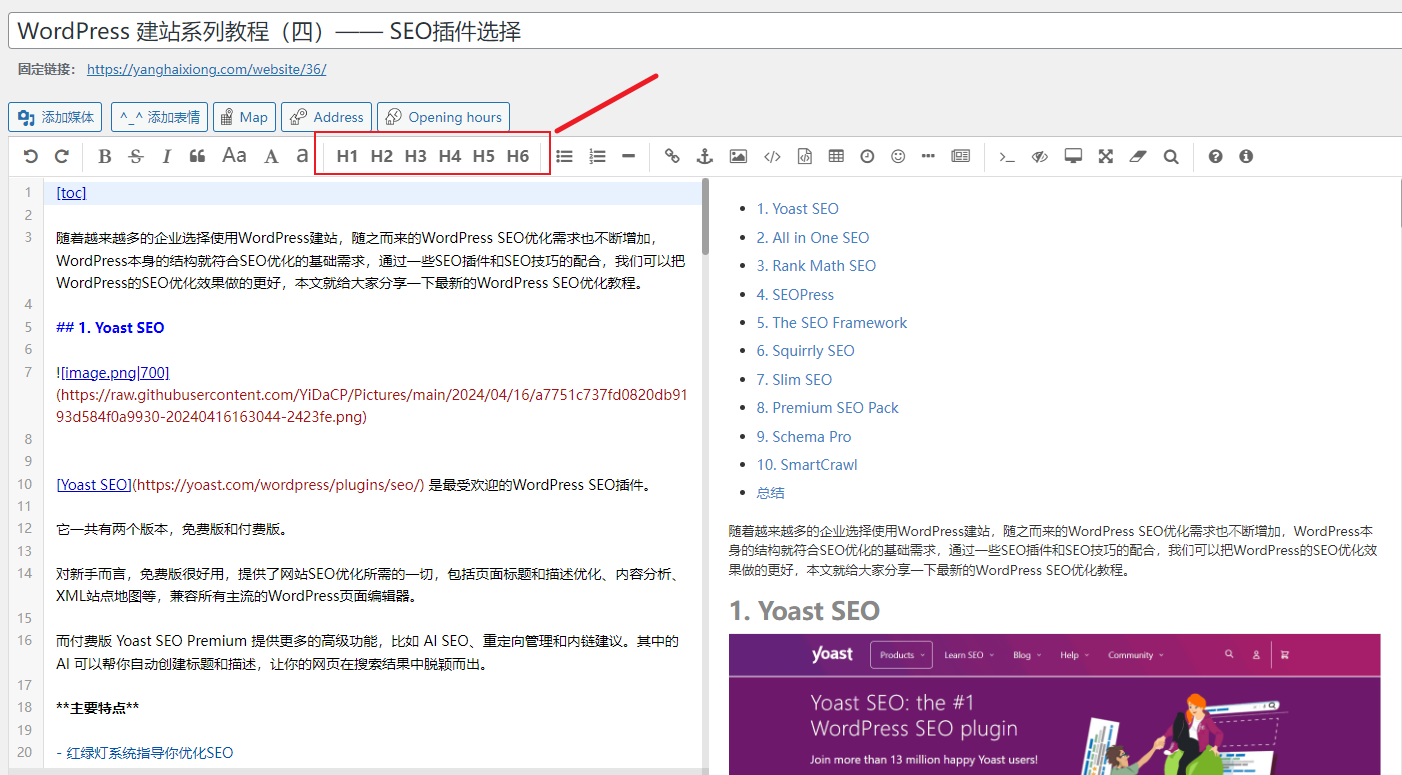Jump to 6. Squirrly SEO
The height and width of the screenshot is (775, 1402).
click(805, 350)
